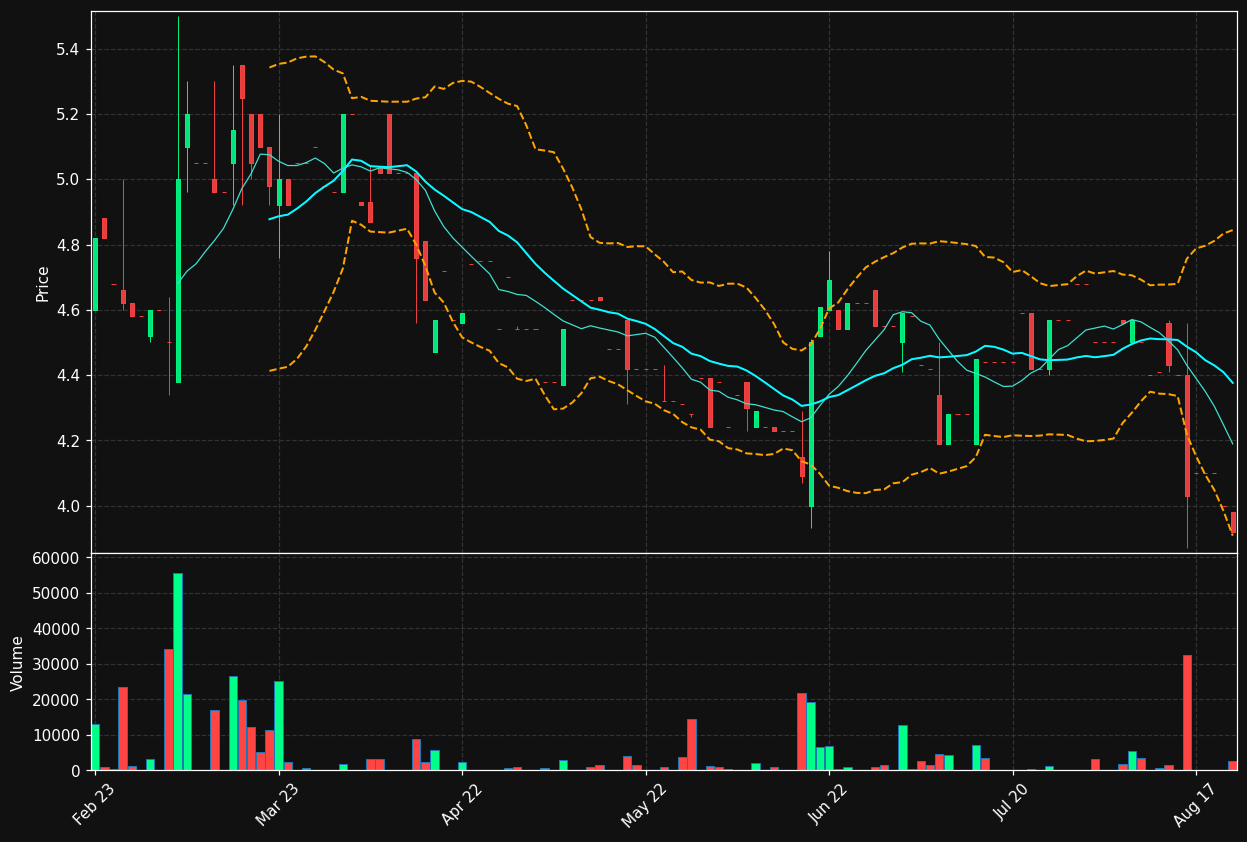Click the tall green candlestick spiking above 5.4
1247x842 pixels.
178,281
